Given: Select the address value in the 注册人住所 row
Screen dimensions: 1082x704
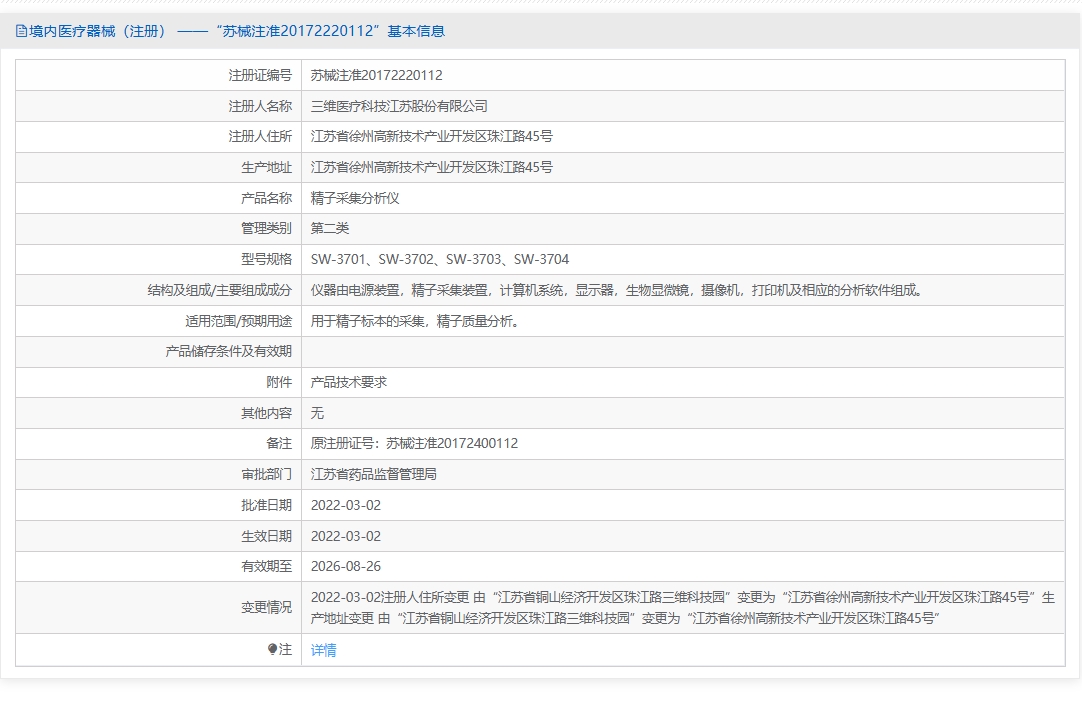Looking at the screenshot, I should coord(431,137).
